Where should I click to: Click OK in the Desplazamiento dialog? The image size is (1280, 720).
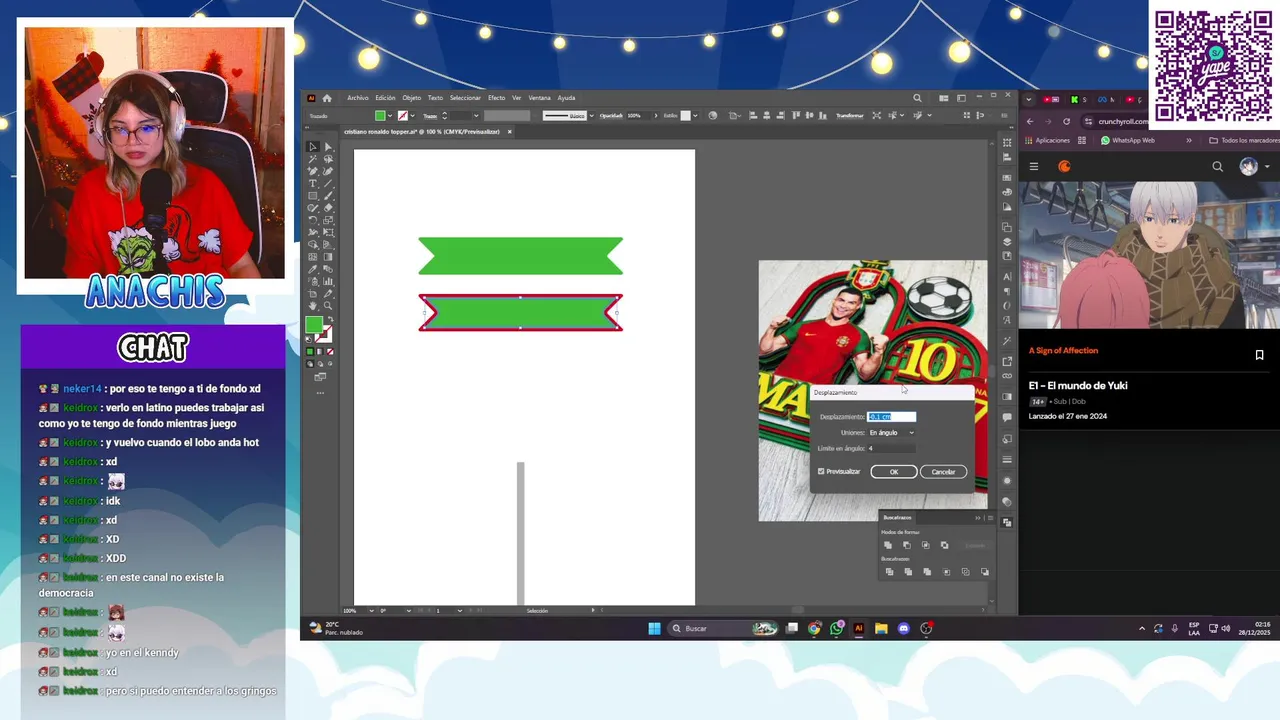(x=894, y=472)
